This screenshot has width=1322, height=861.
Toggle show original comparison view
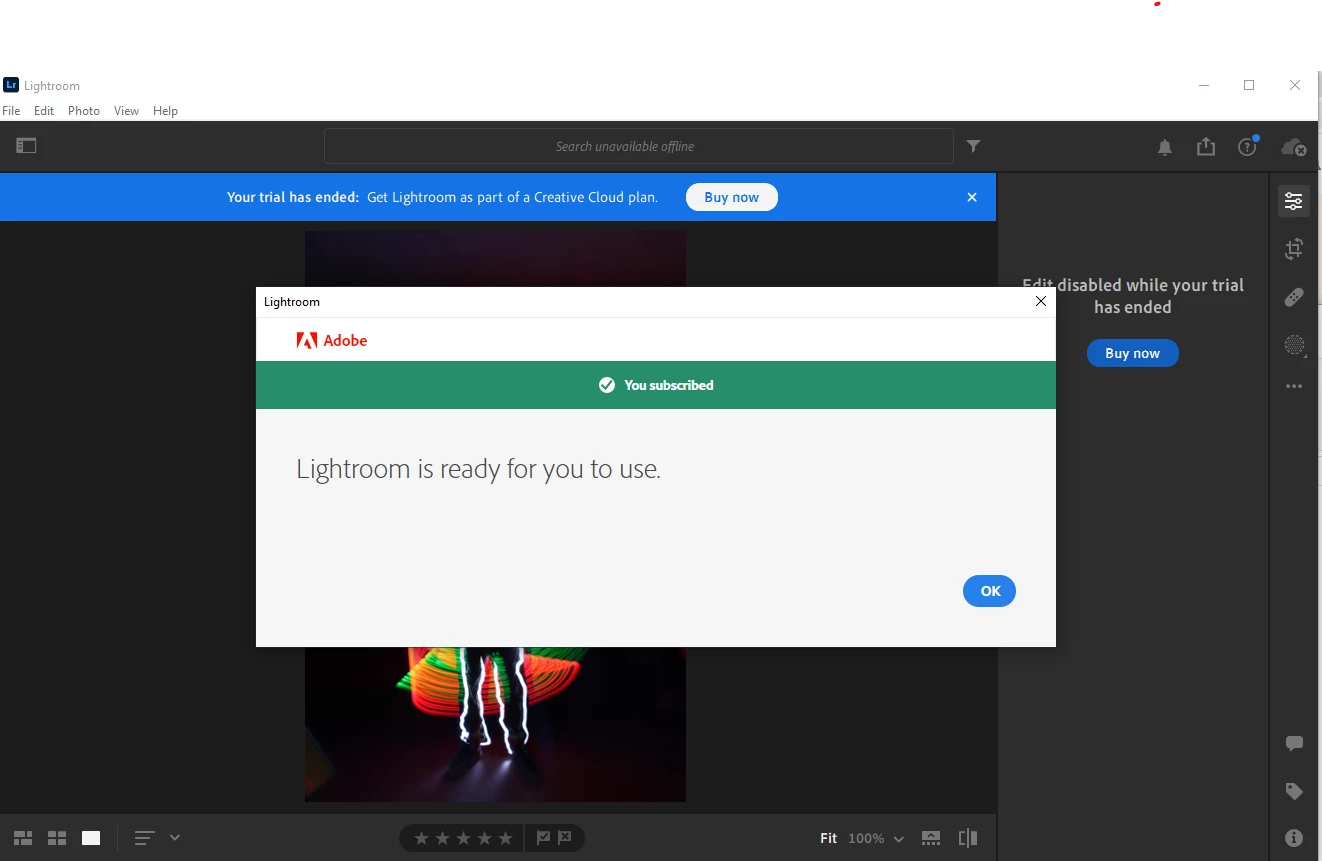point(967,838)
